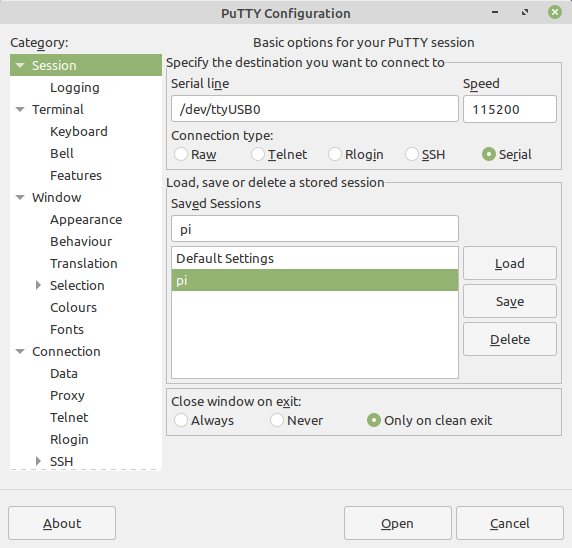Open the Proxy settings

(67, 395)
